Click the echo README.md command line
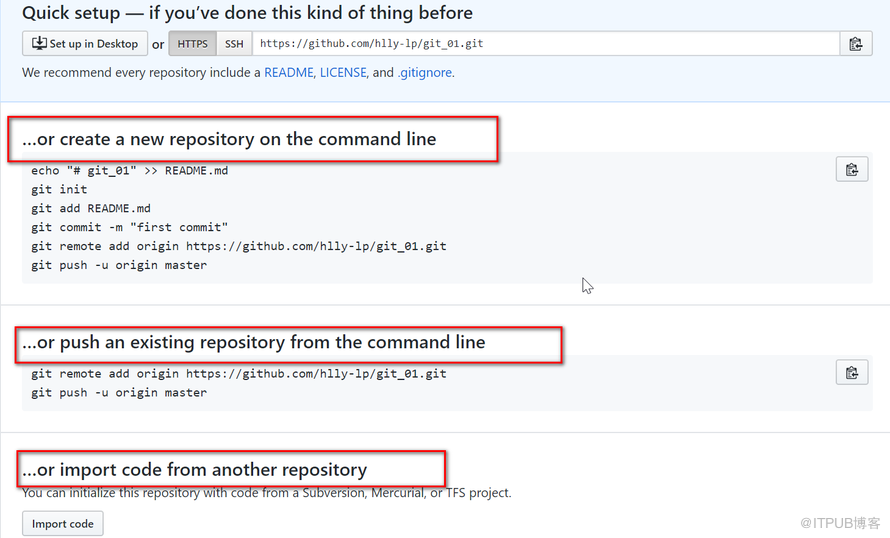This screenshot has width=890, height=538. (x=129, y=170)
